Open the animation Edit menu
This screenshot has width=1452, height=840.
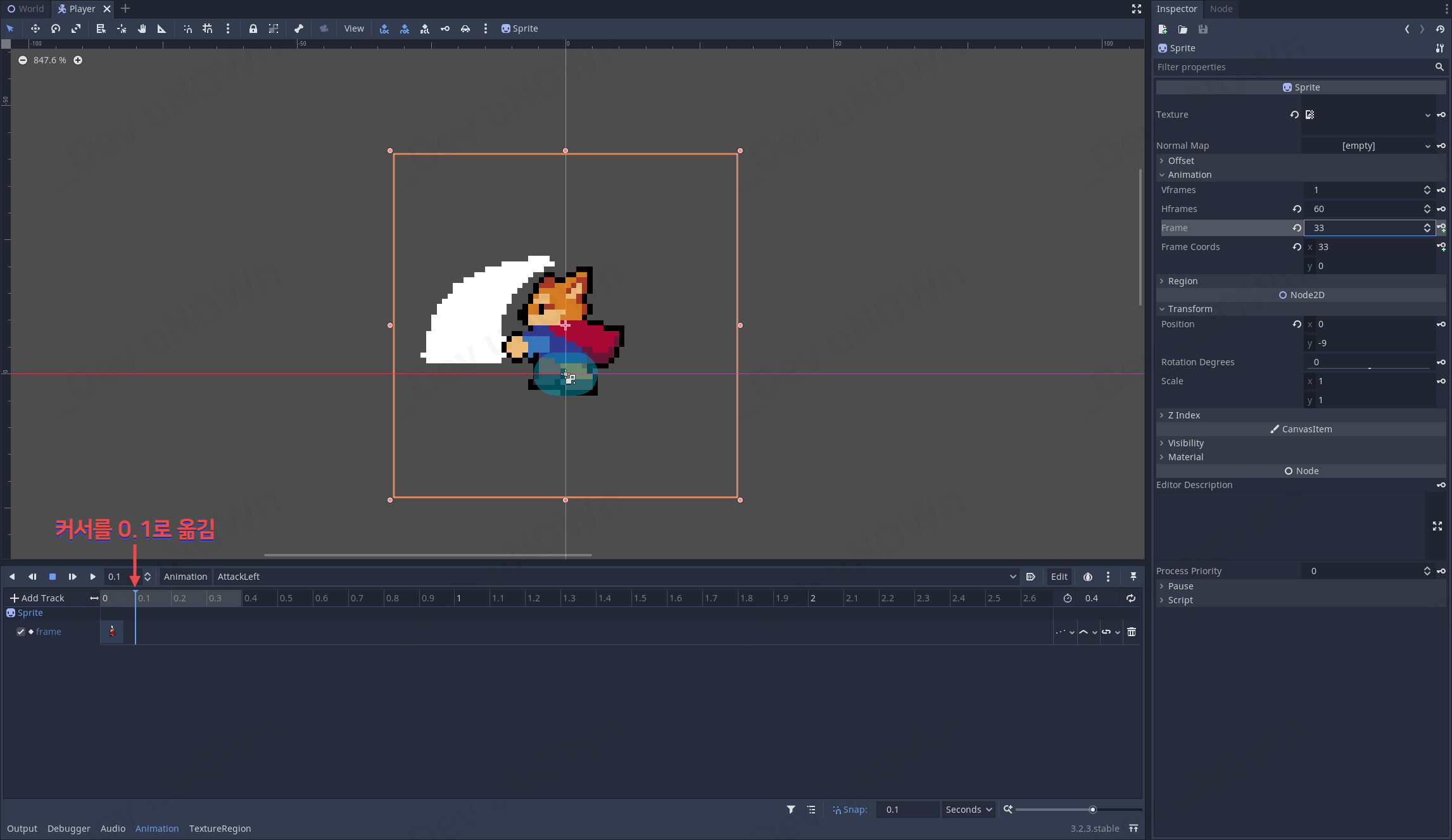click(1059, 577)
